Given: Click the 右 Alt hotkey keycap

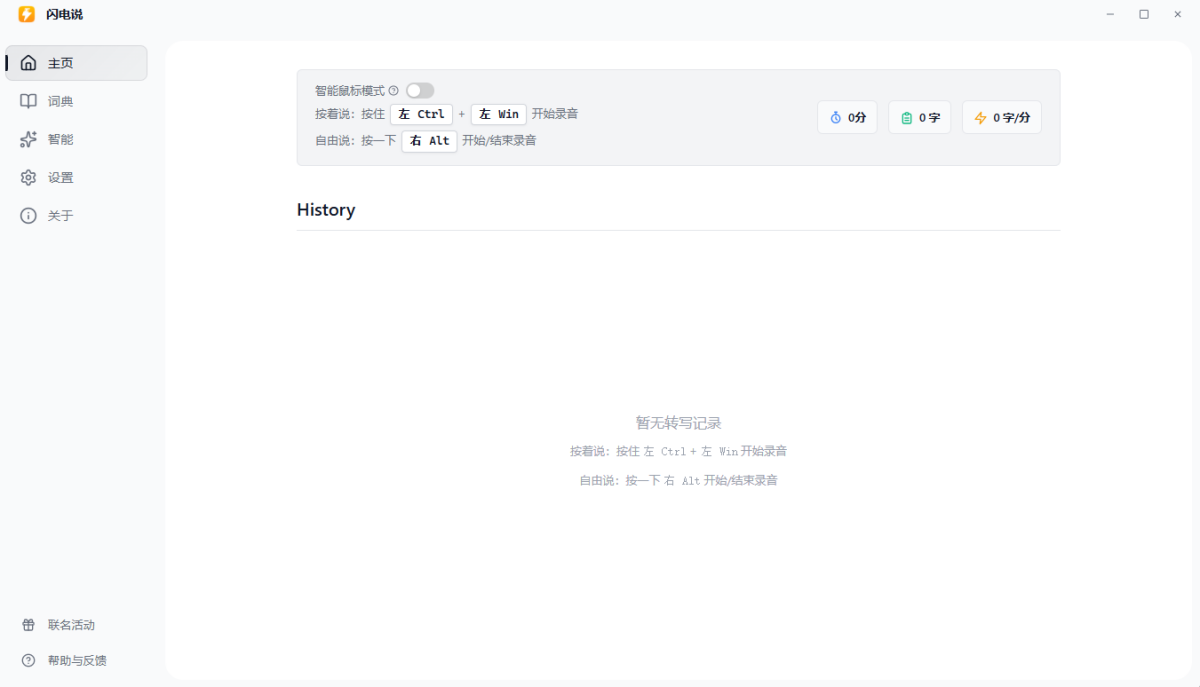Looking at the screenshot, I should pos(429,141).
